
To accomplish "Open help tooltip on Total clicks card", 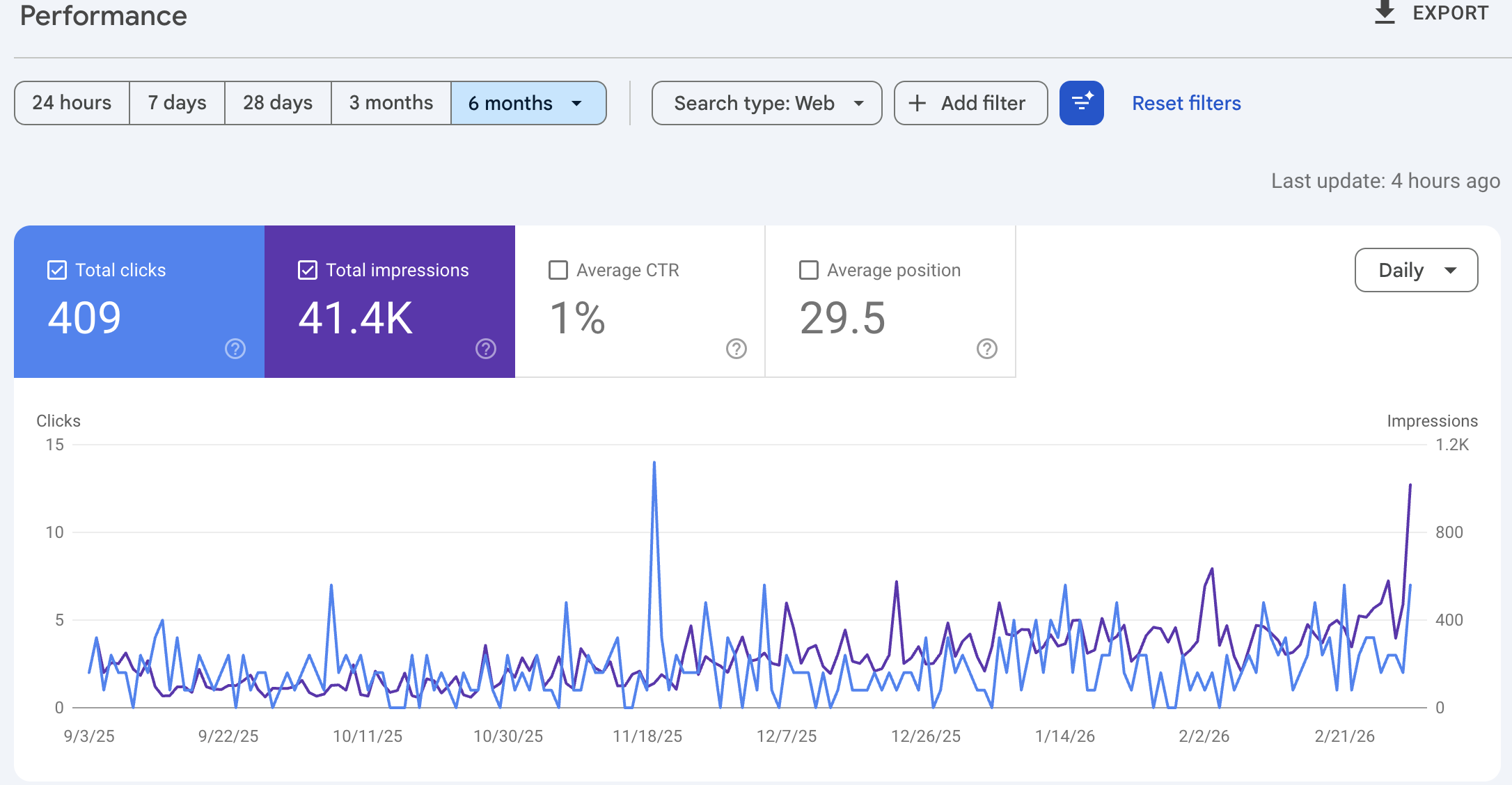I will 235,348.
